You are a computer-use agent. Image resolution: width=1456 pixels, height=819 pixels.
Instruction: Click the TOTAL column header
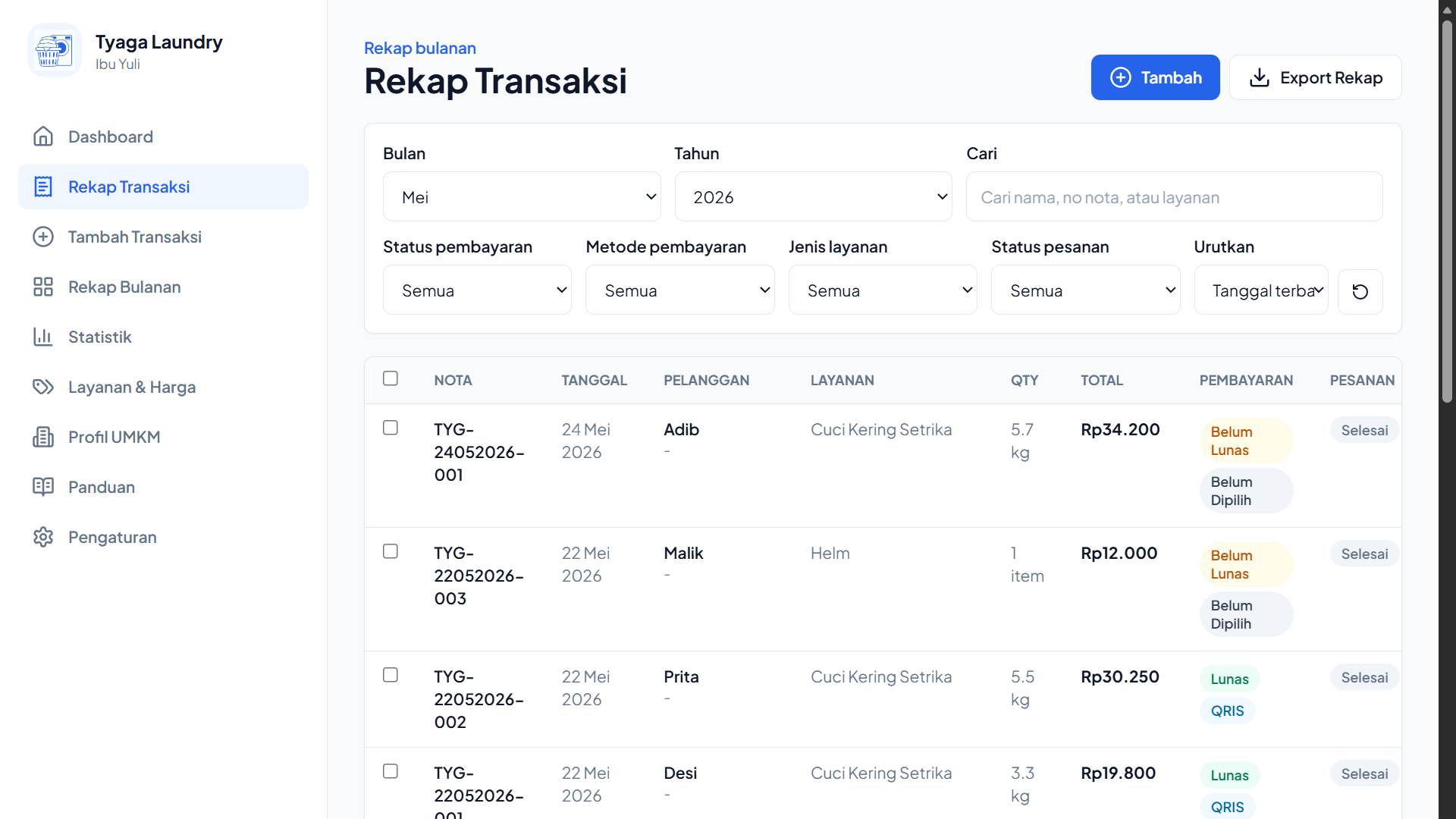point(1101,380)
